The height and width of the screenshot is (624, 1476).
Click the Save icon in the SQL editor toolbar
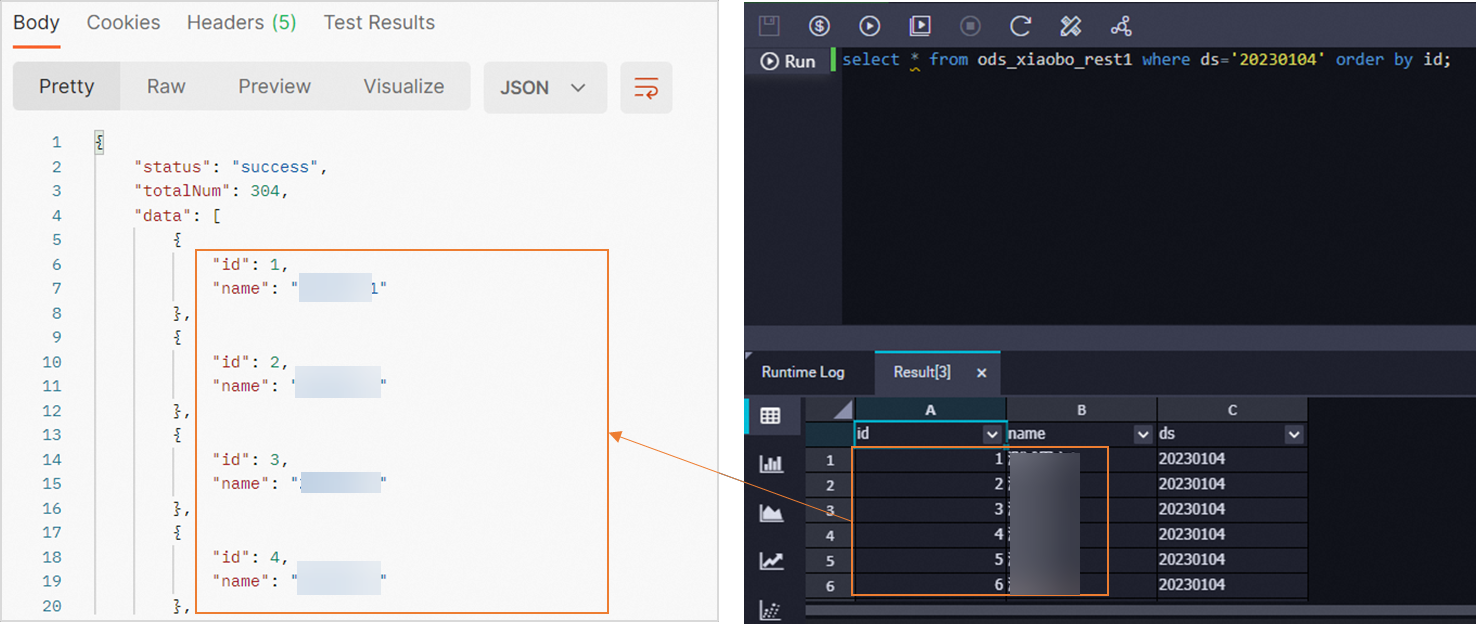pos(768,26)
